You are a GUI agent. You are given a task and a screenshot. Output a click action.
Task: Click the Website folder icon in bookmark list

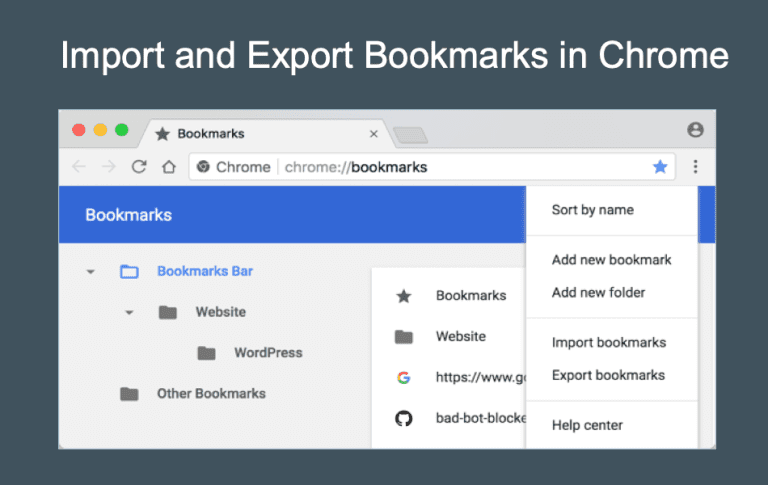pyautogui.click(x=404, y=337)
